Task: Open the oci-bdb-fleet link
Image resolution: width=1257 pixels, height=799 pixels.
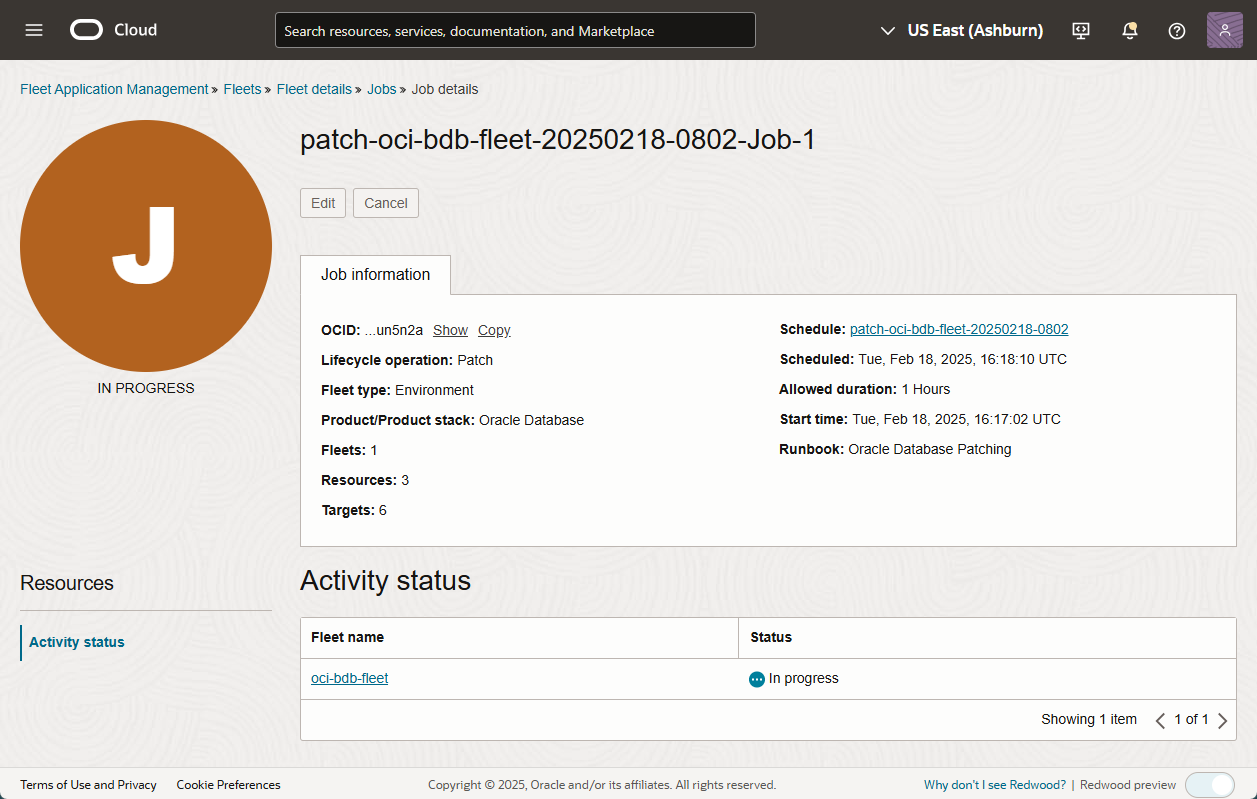Action: point(349,677)
